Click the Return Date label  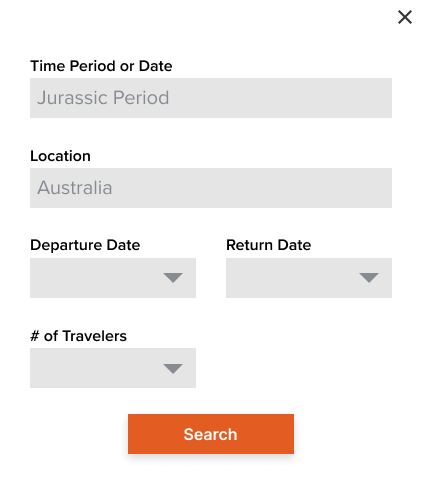tap(269, 245)
